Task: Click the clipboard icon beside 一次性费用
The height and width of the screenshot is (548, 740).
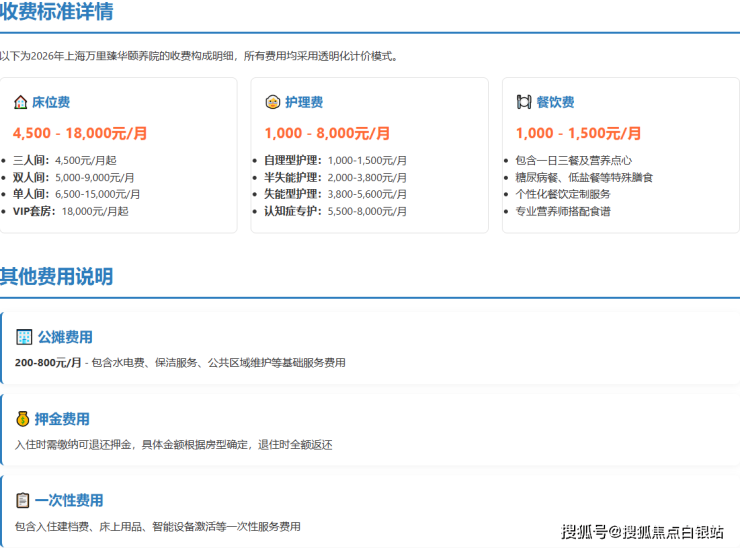Action: (x=23, y=500)
